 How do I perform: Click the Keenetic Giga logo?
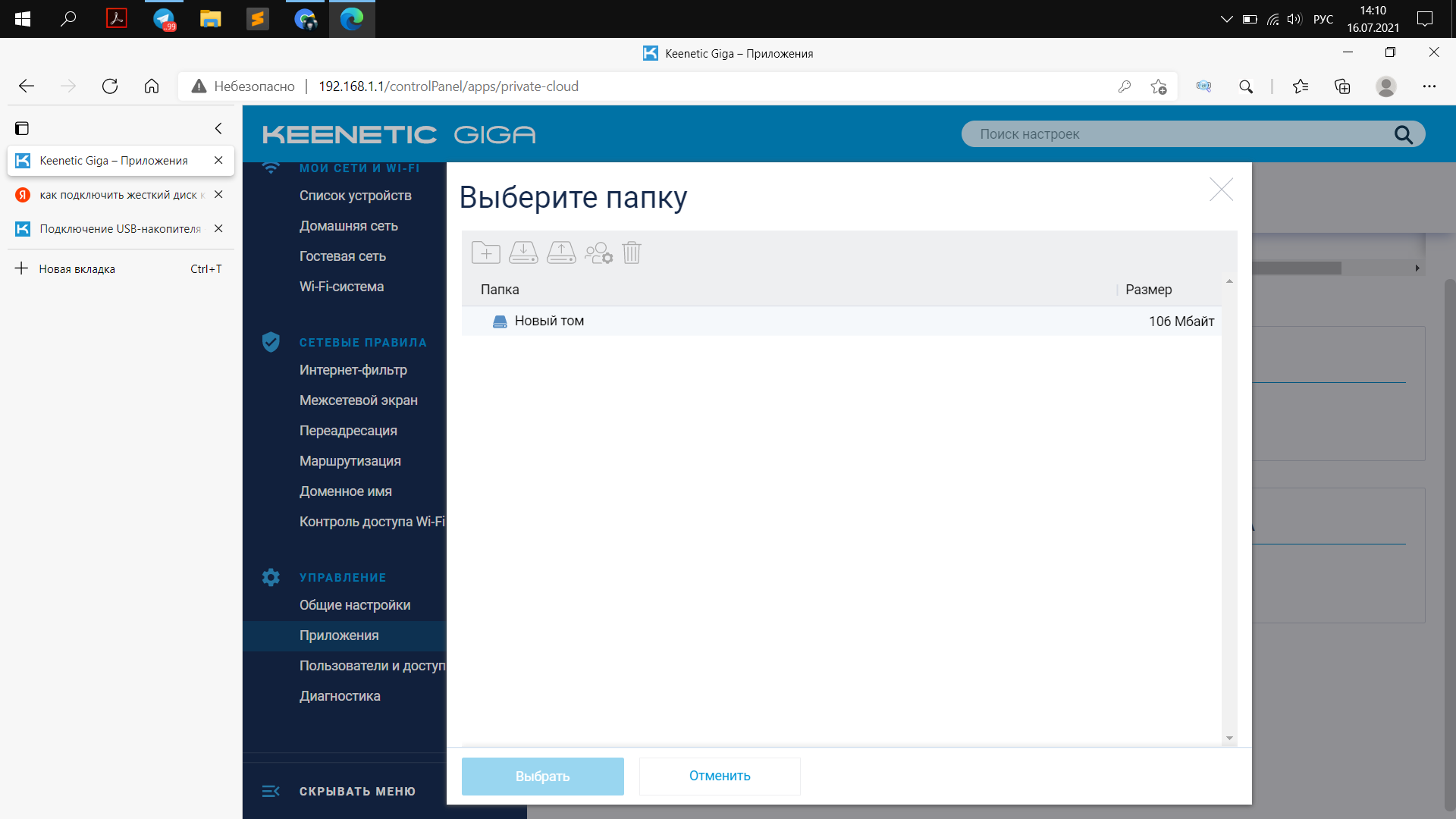point(399,134)
